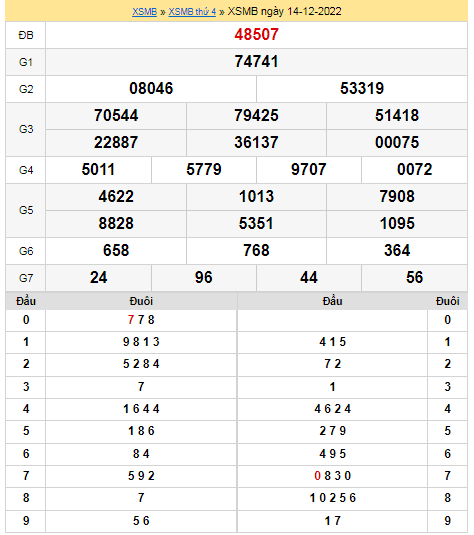474x535 pixels.
Task: Select loto values '5 9 2'
Action: [141, 476]
